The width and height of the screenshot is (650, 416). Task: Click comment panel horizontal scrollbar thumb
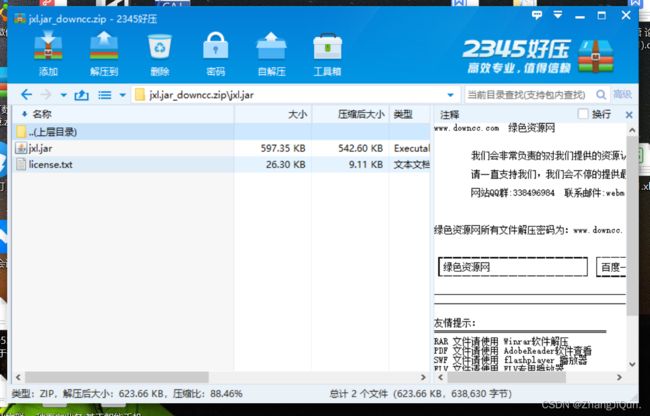tap(506, 377)
